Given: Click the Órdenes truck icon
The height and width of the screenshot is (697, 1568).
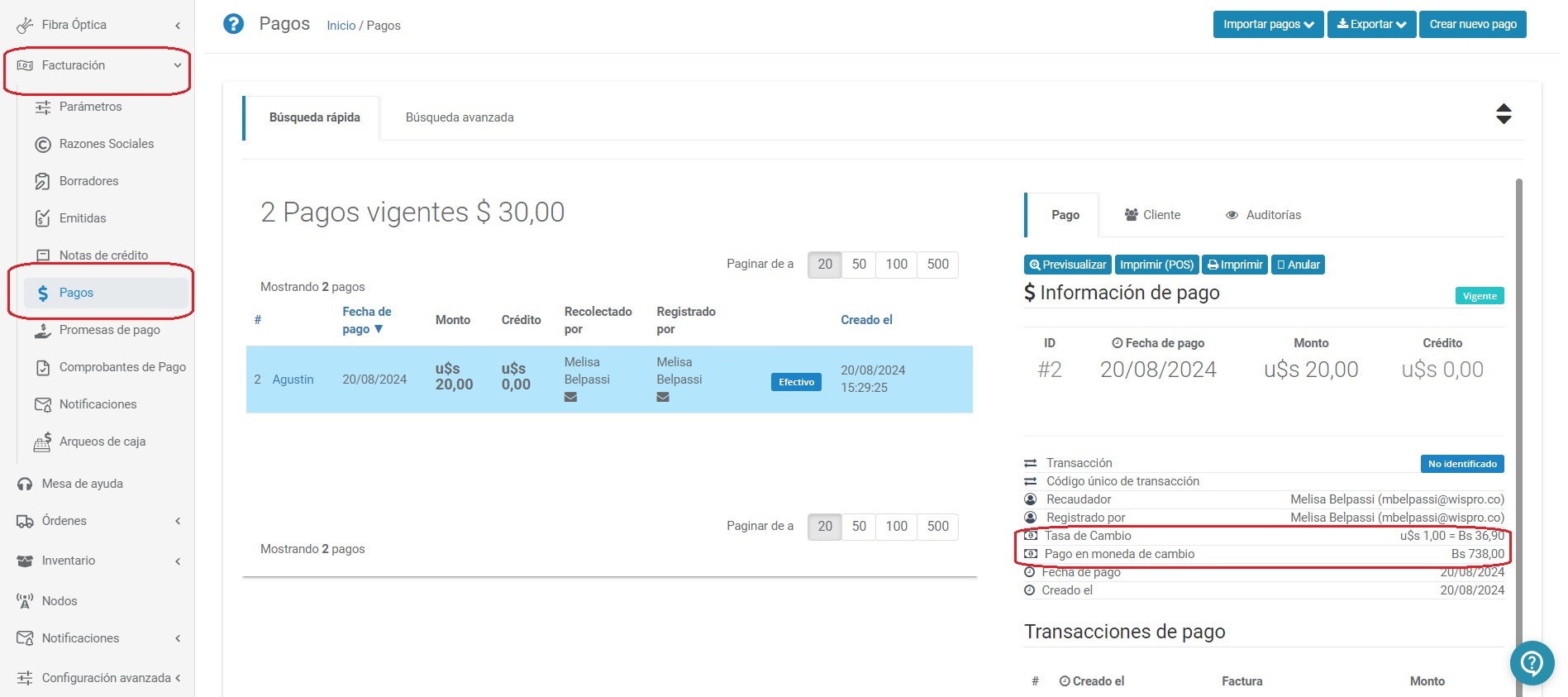Looking at the screenshot, I should (x=25, y=522).
